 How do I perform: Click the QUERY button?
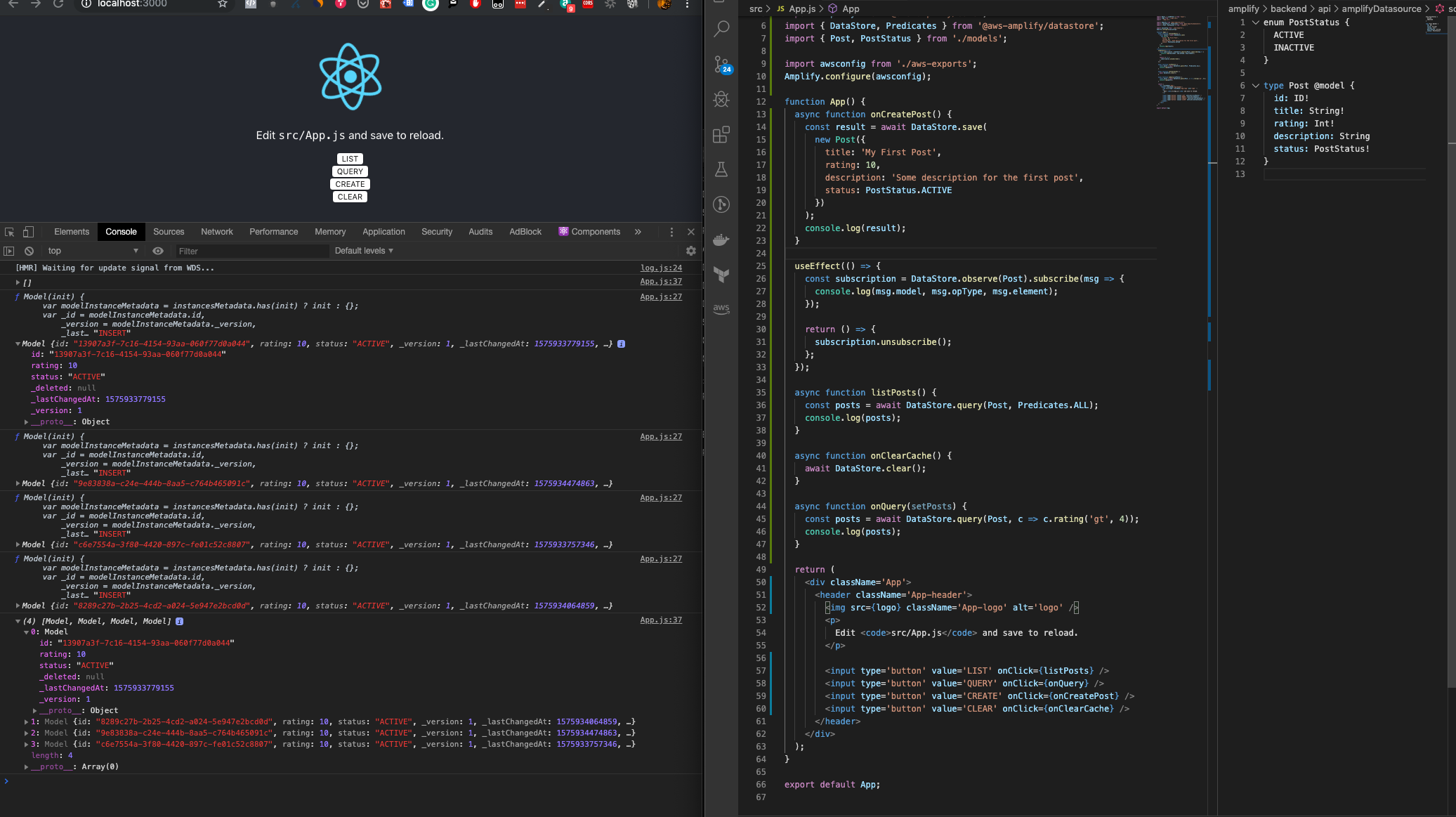point(350,171)
